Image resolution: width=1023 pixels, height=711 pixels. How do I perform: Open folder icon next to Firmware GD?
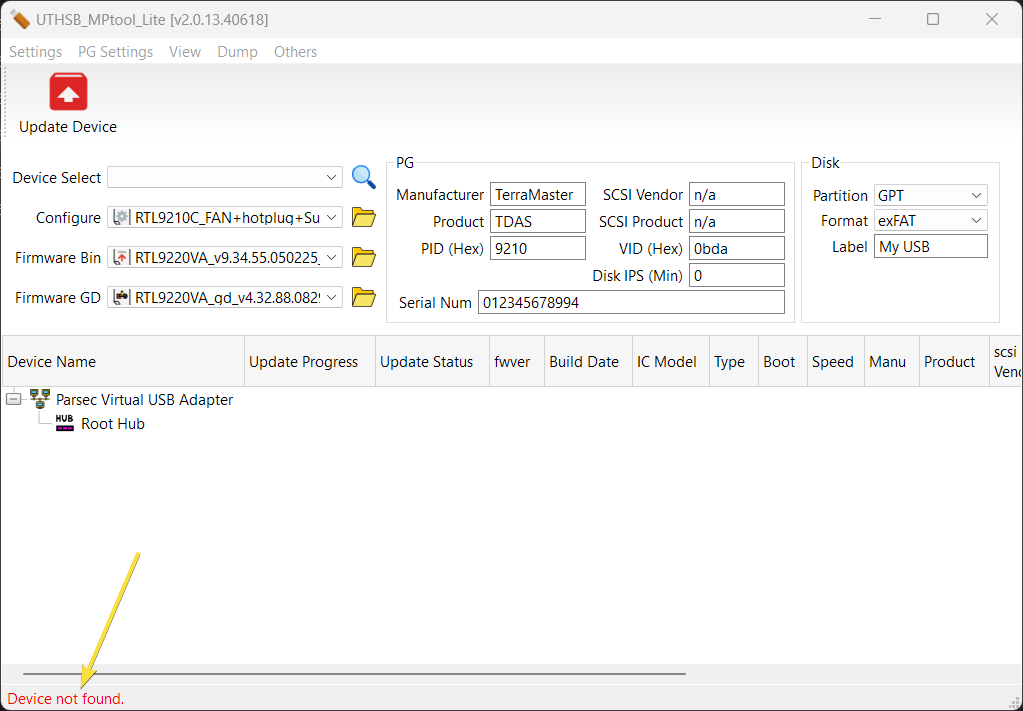363,297
